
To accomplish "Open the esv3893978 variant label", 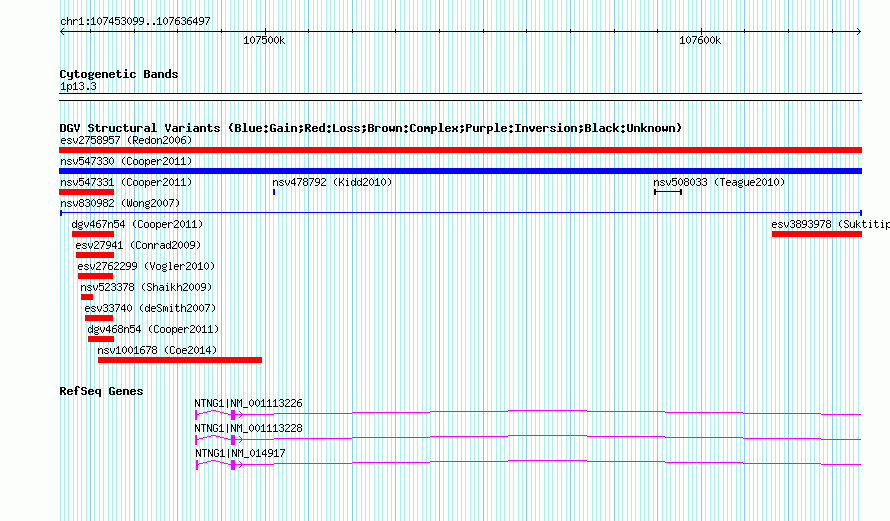I will tap(830, 224).
